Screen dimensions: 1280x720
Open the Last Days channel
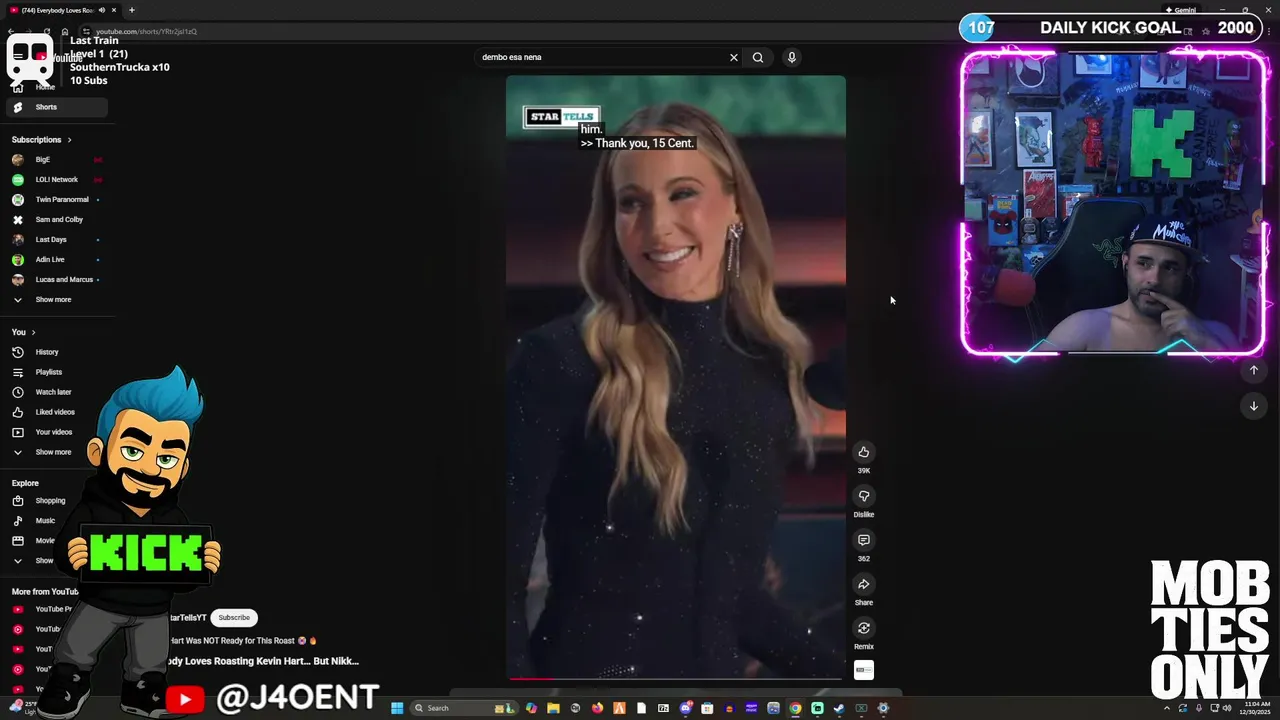(56, 240)
